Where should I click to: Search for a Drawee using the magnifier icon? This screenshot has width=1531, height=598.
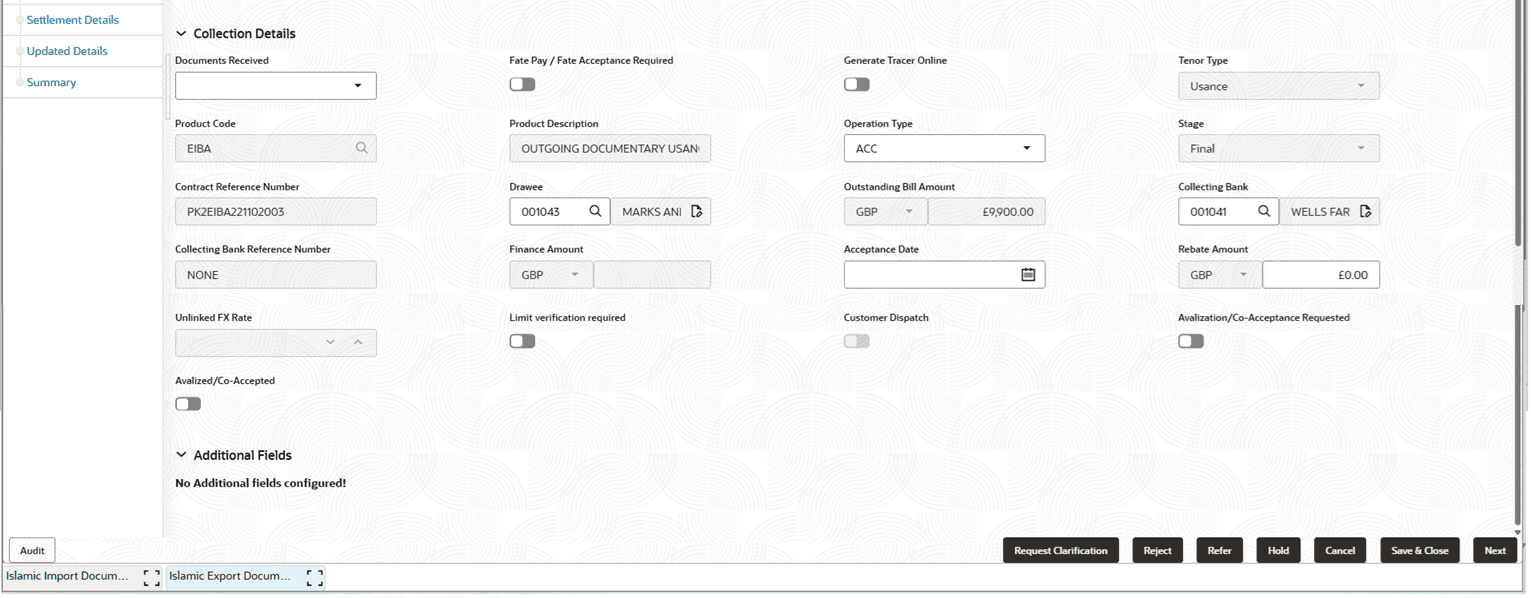click(595, 211)
